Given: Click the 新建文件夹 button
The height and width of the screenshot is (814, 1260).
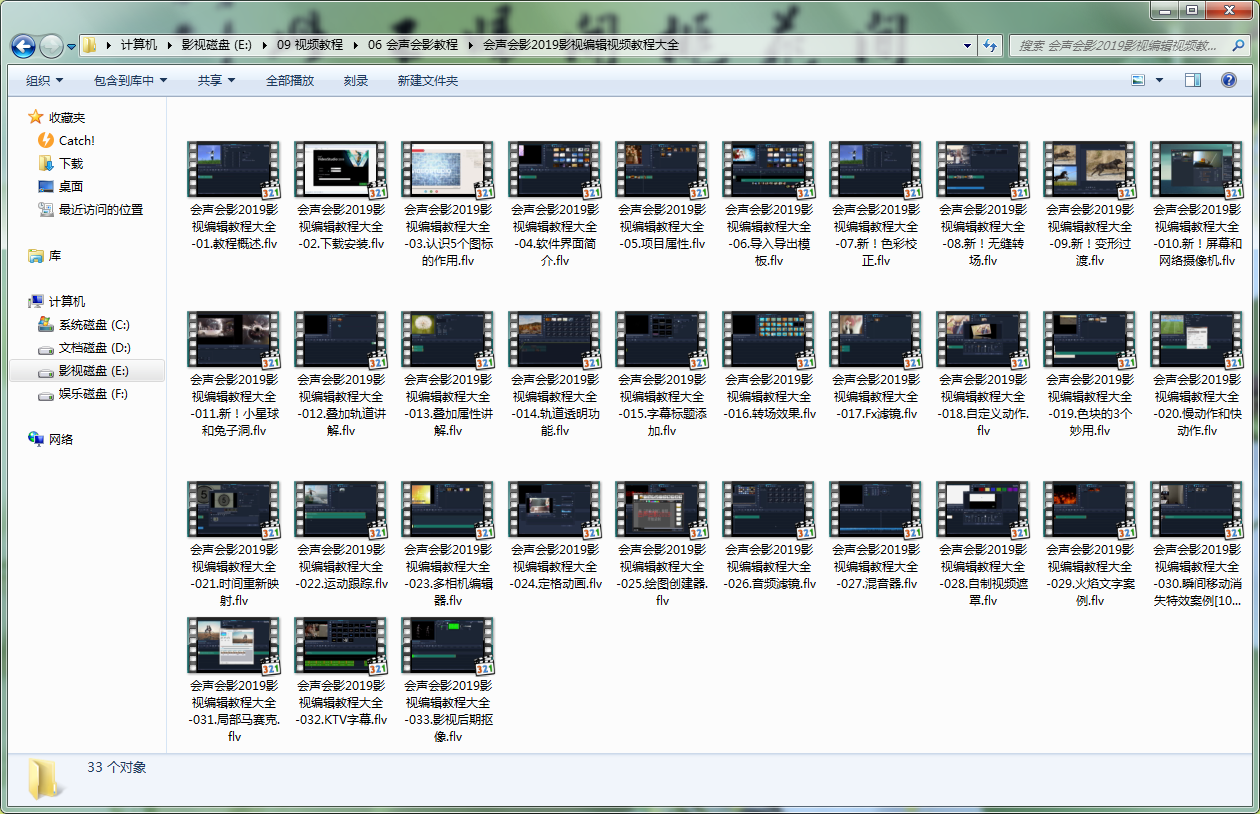Looking at the screenshot, I should tap(427, 80).
